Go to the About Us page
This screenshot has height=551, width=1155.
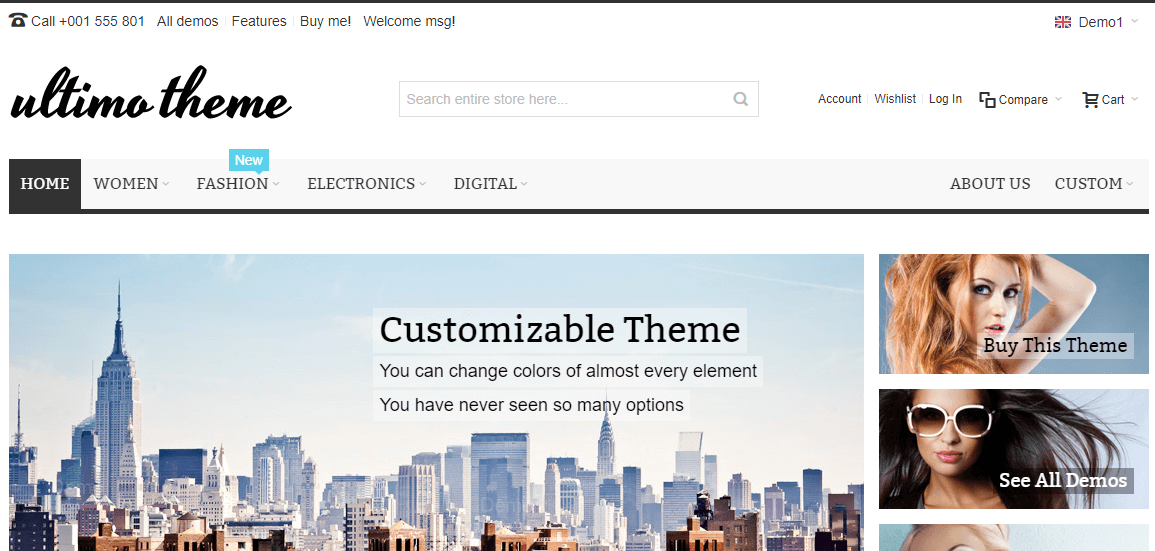pos(990,184)
